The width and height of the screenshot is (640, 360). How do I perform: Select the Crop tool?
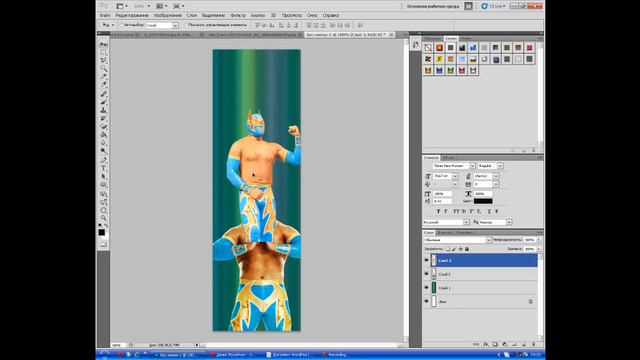tap(104, 77)
